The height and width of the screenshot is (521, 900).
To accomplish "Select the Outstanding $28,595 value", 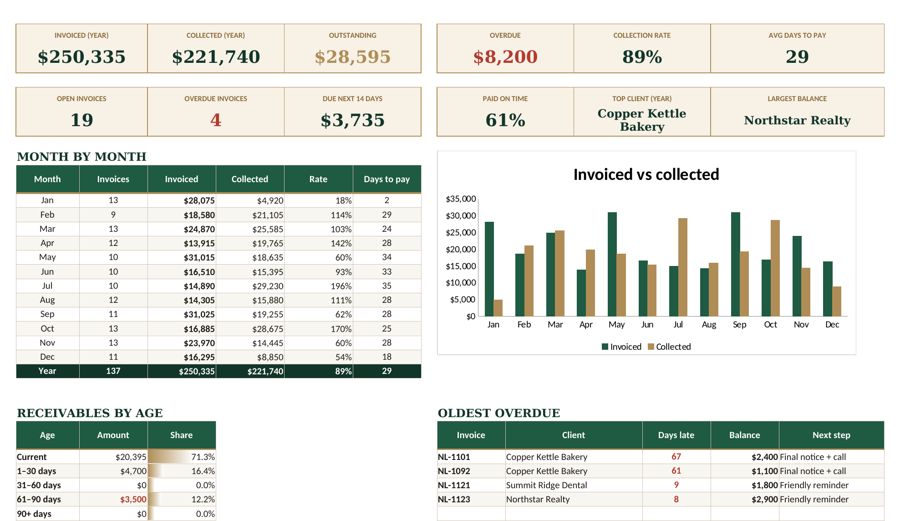I will [x=352, y=57].
